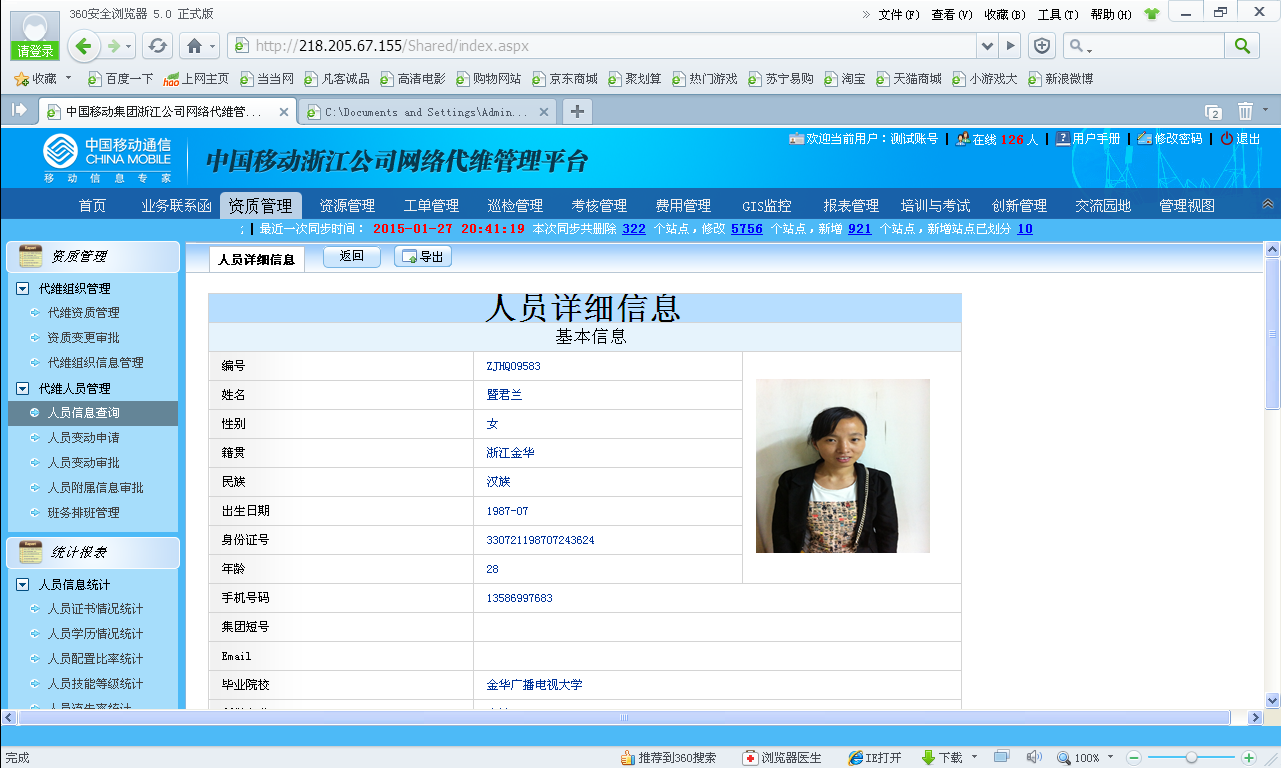Expand the address bar history dropdown

tap(988, 46)
